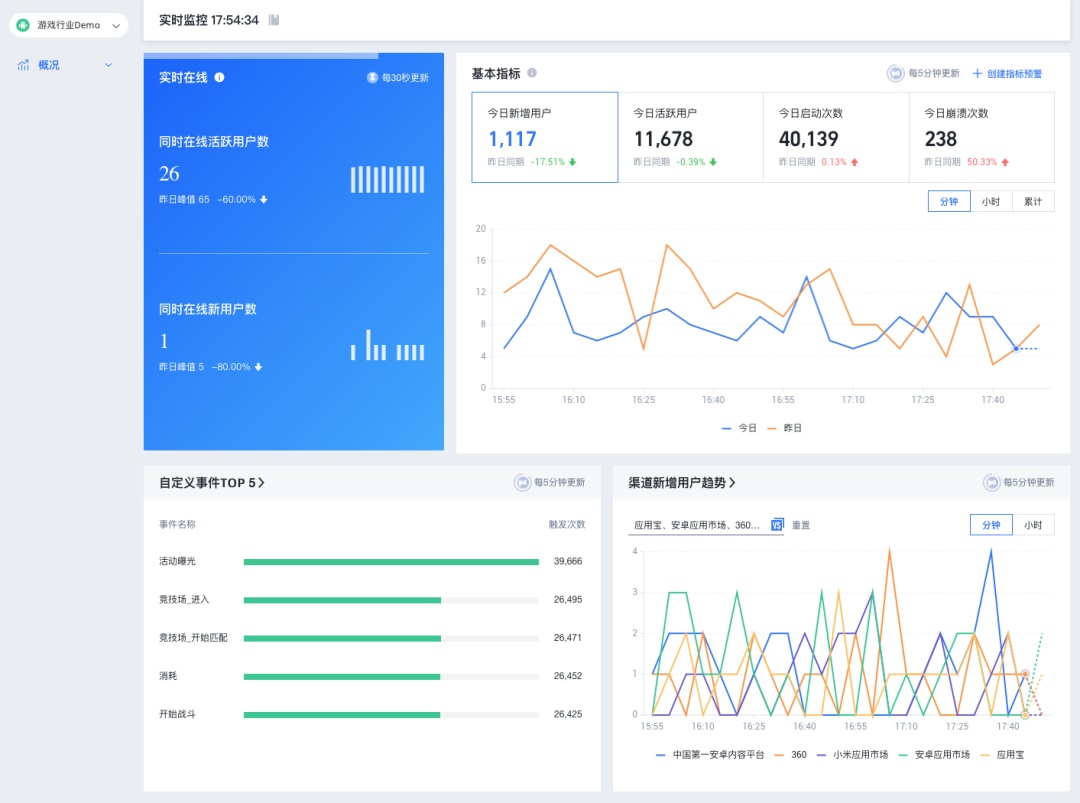Click the info icon next to 实时在线

(219, 77)
